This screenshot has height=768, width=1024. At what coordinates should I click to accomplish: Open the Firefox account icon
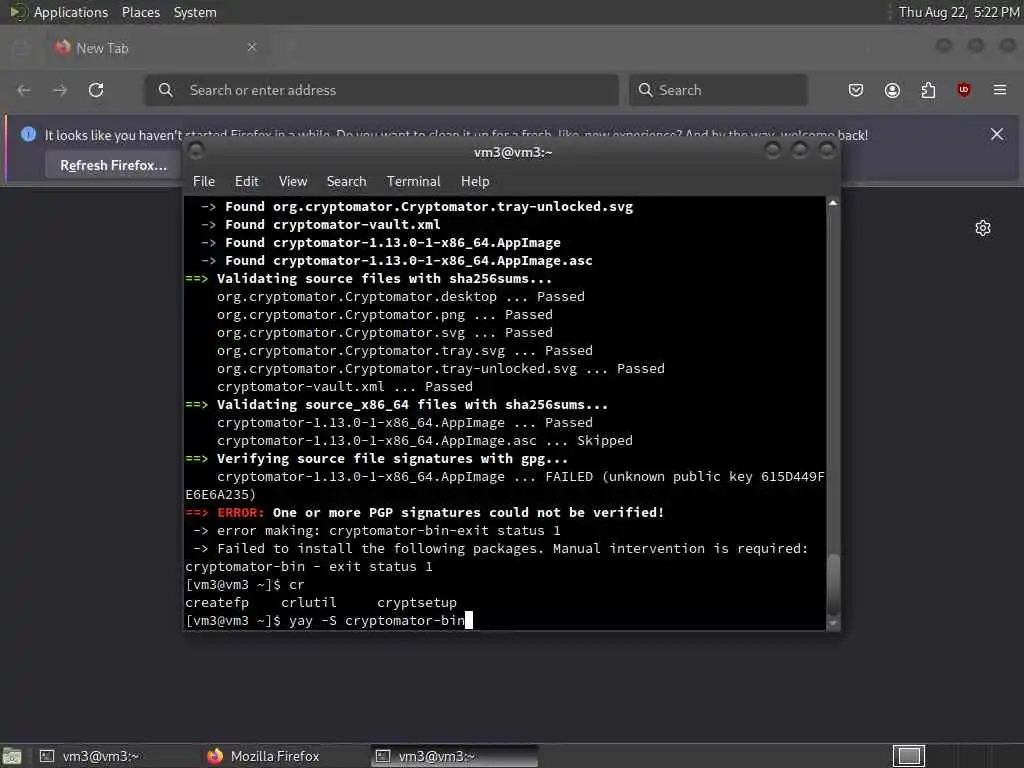[892, 90]
